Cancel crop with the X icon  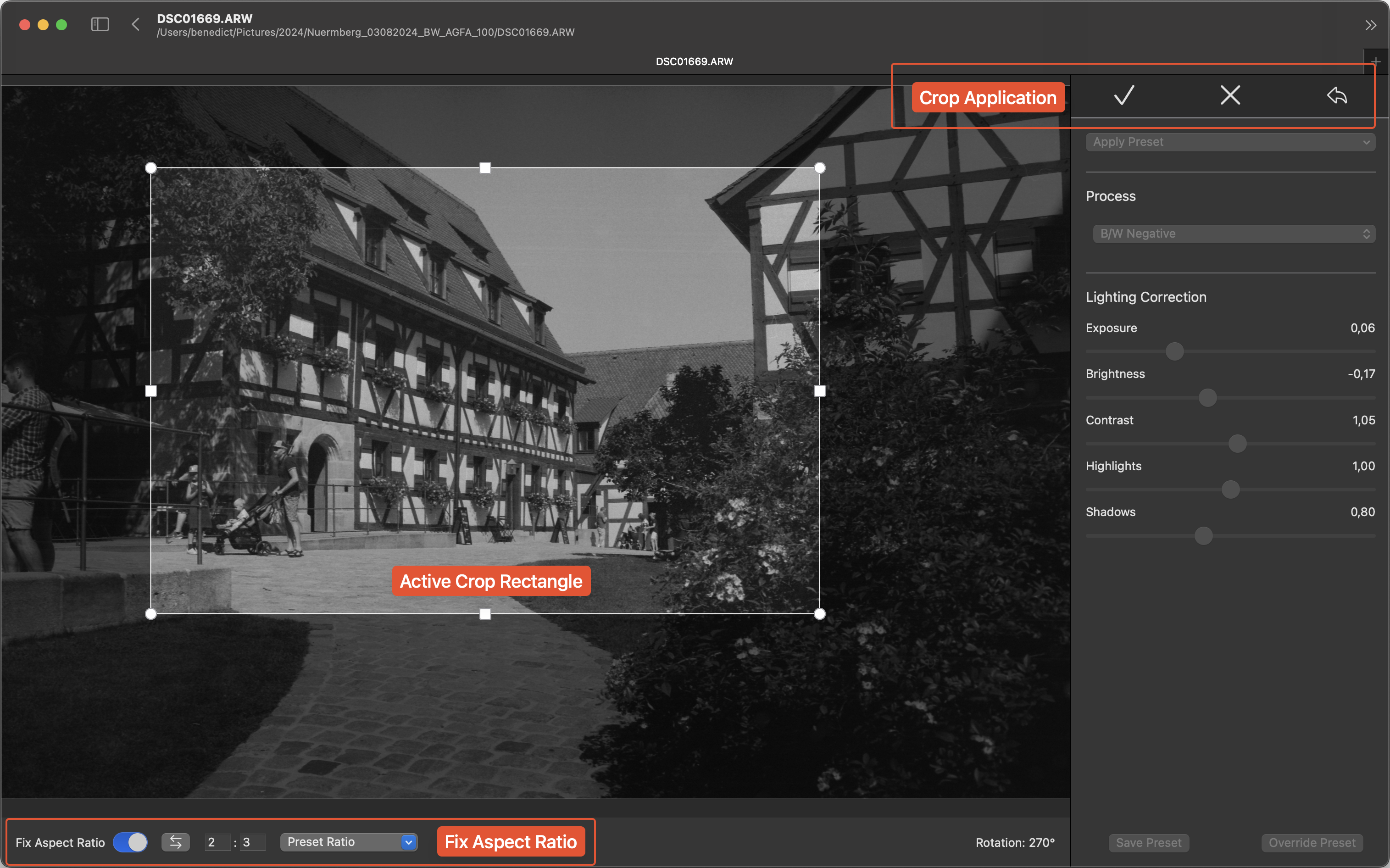pos(1230,95)
